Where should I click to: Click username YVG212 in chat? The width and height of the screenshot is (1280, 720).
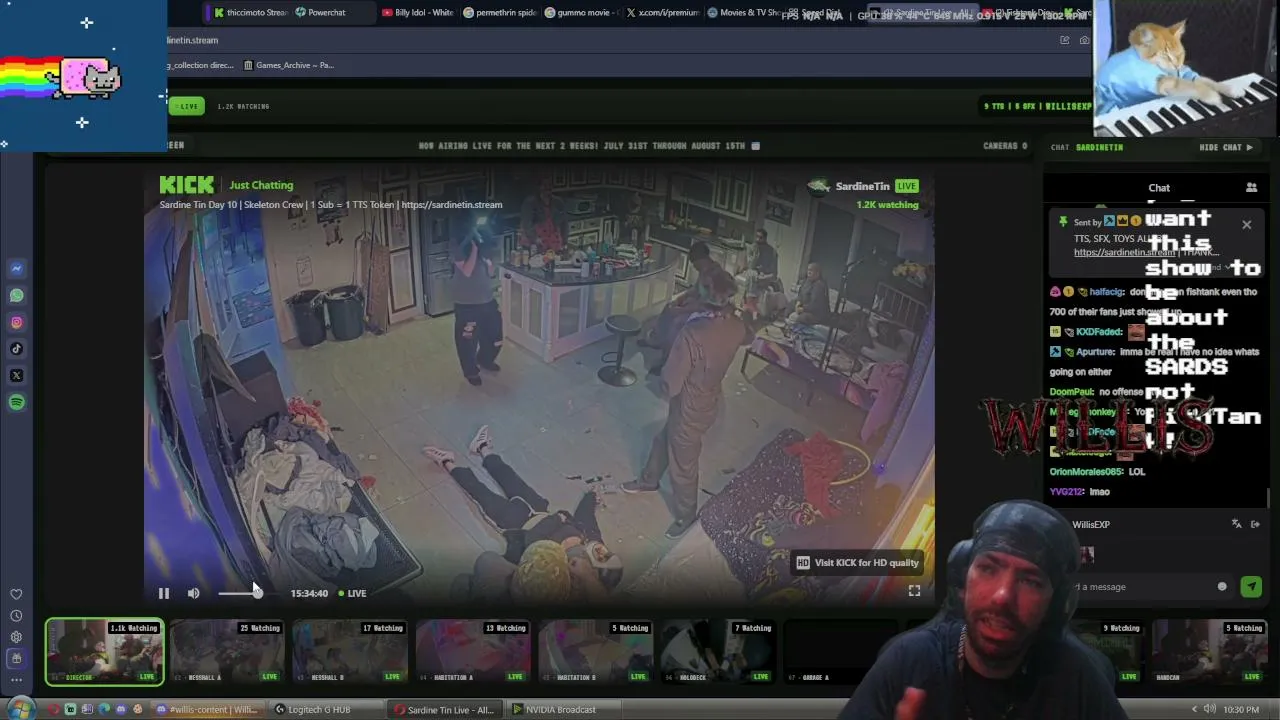[x=1066, y=491]
